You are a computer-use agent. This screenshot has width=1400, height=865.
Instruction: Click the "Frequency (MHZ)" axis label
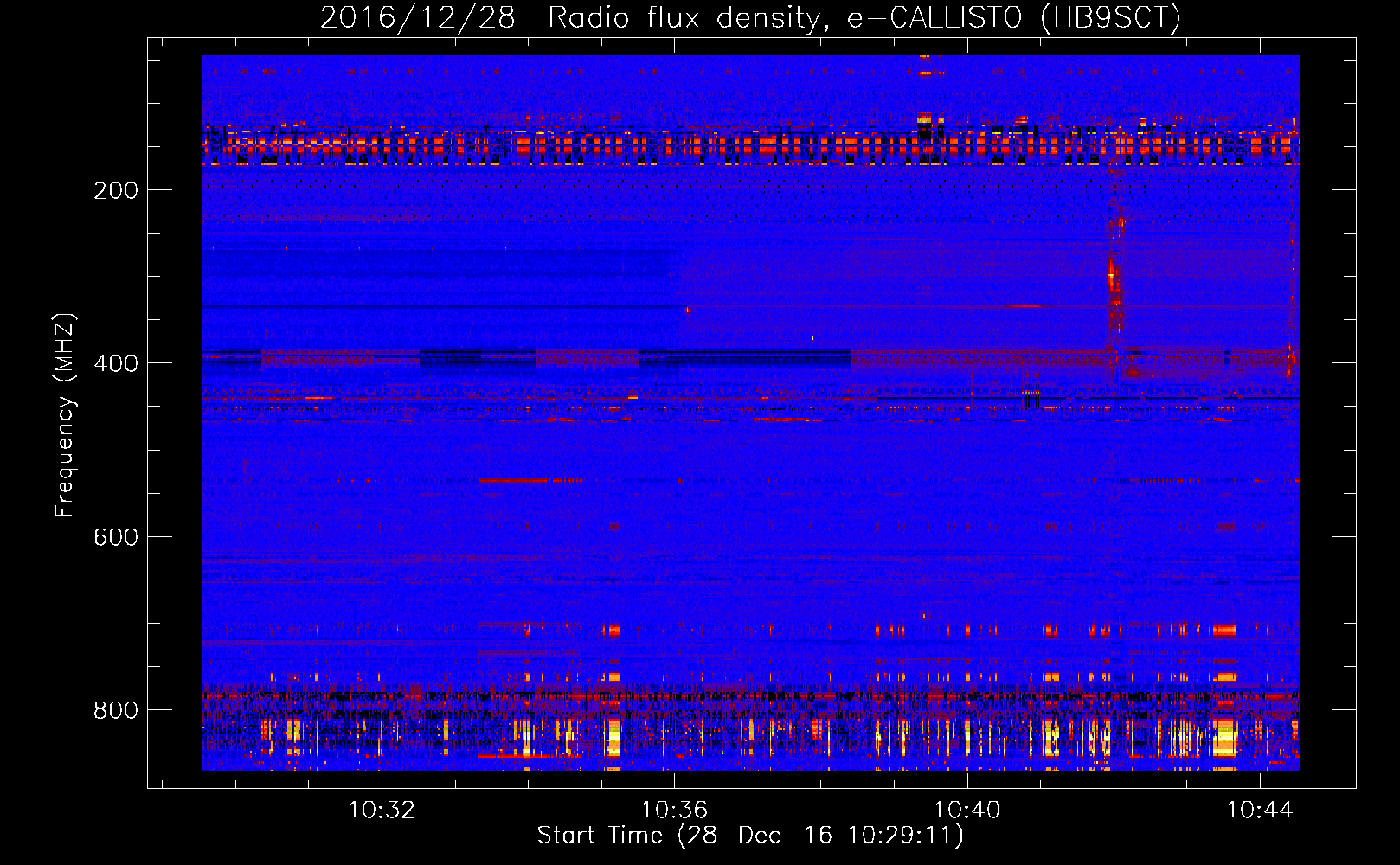pos(65,414)
